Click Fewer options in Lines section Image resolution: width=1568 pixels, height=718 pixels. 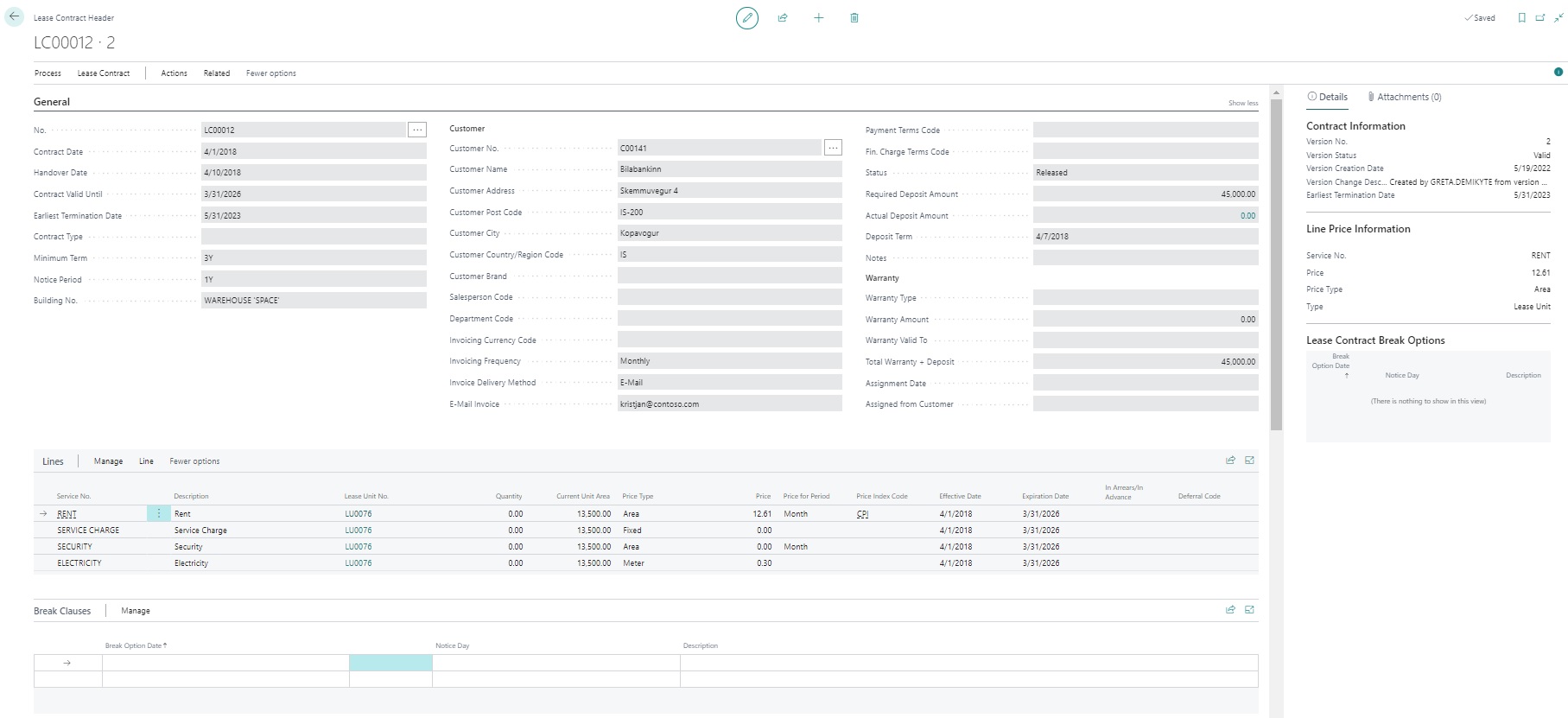point(194,461)
